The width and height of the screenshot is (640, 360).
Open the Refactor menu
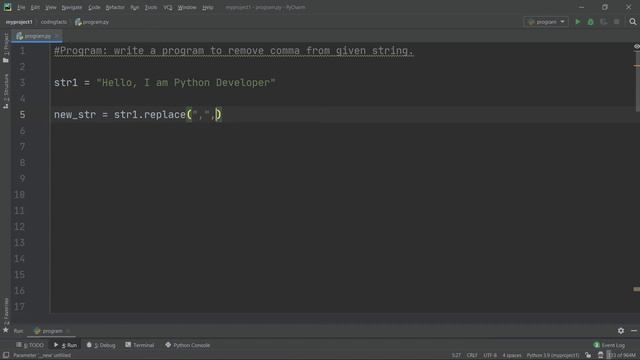[x=115, y=7]
